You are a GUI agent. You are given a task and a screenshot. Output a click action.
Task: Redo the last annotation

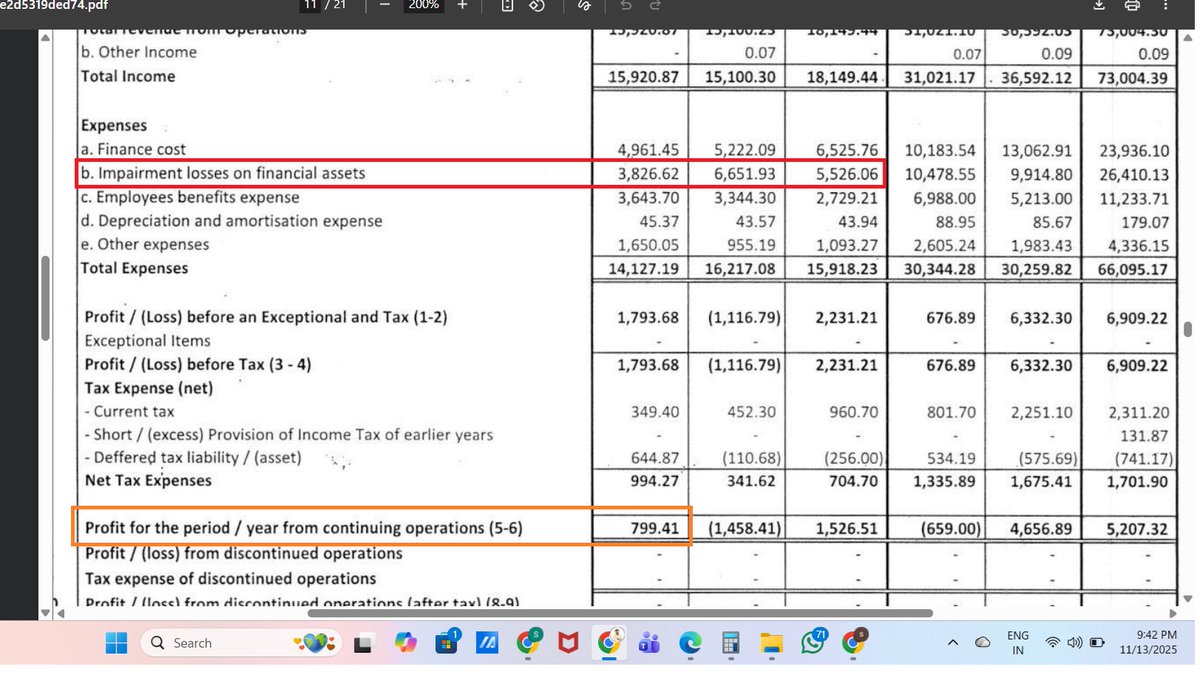[655, 5]
